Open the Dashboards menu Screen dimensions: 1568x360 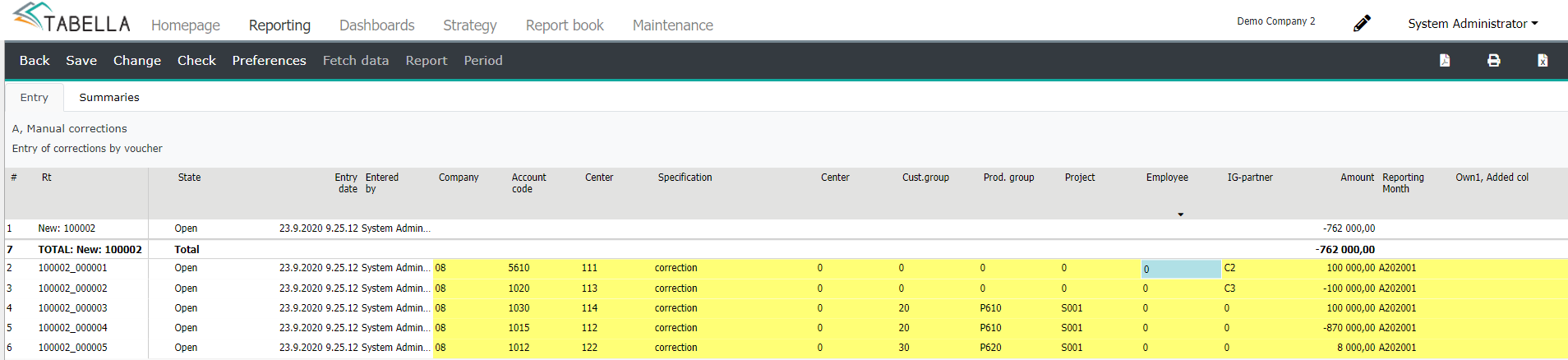pyautogui.click(x=377, y=25)
